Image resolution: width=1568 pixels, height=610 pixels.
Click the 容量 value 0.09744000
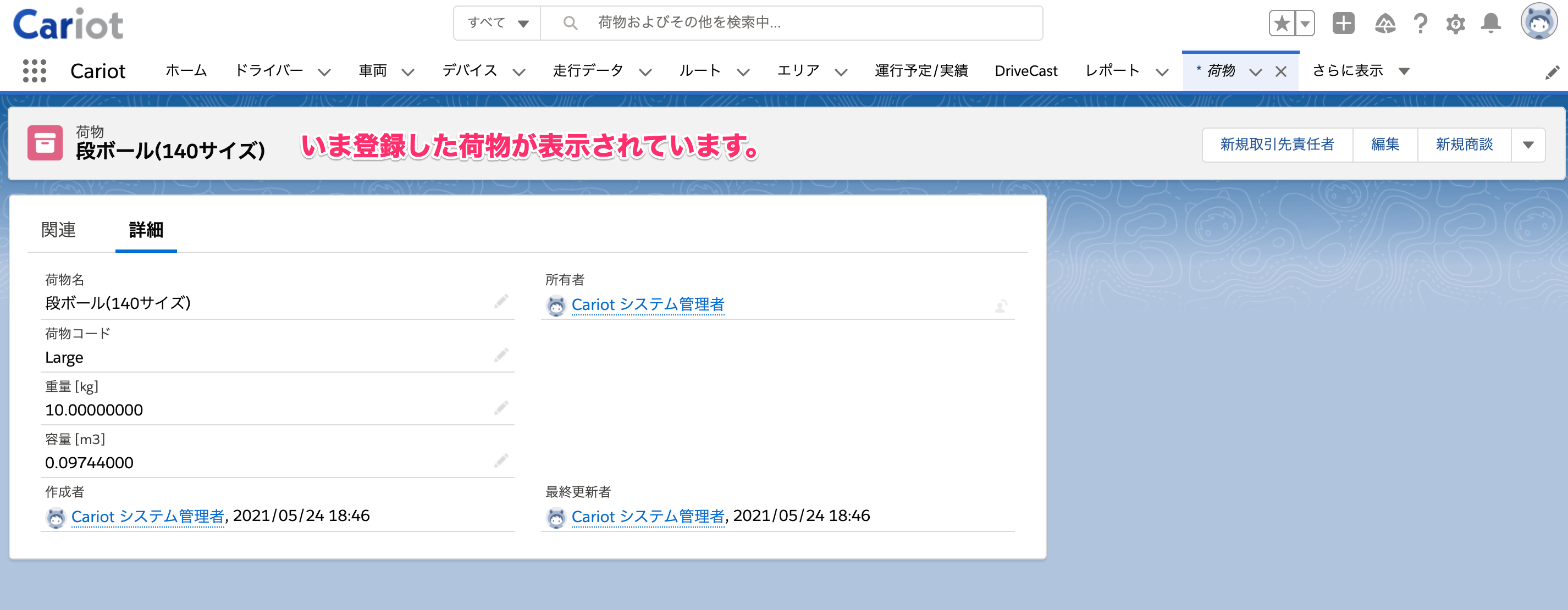click(89, 463)
